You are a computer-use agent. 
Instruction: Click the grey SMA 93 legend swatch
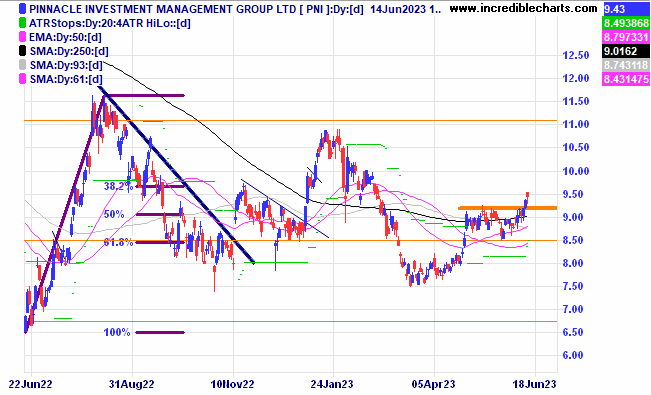(22, 65)
